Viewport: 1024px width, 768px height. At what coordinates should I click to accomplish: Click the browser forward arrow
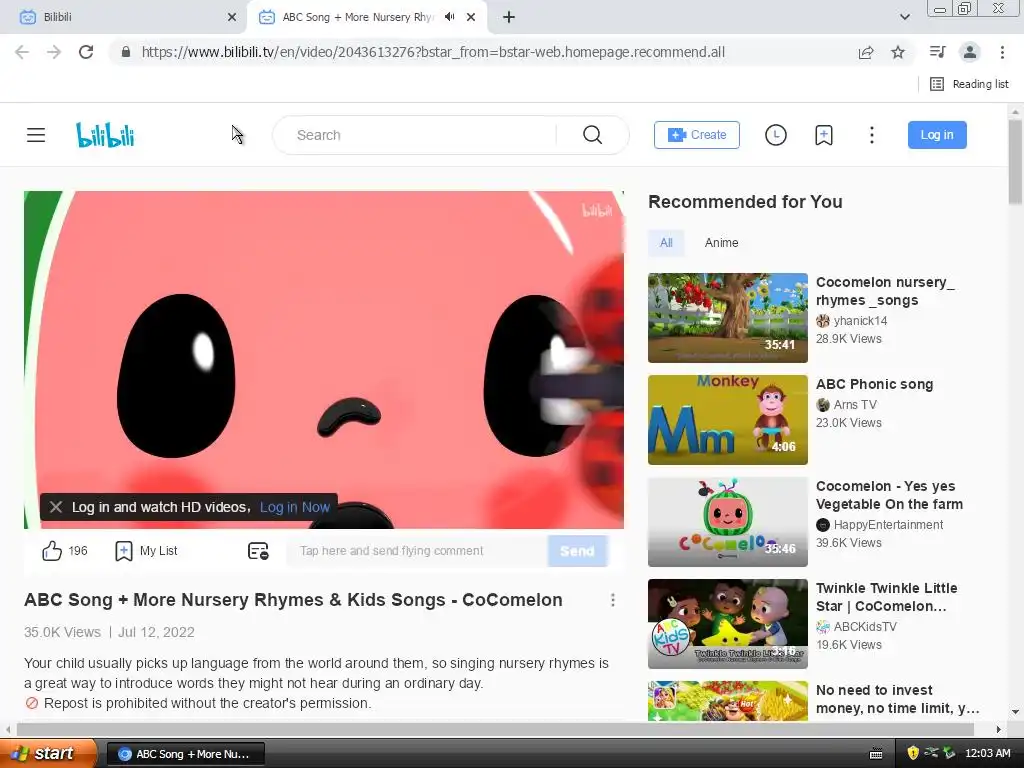click(54, 52)
